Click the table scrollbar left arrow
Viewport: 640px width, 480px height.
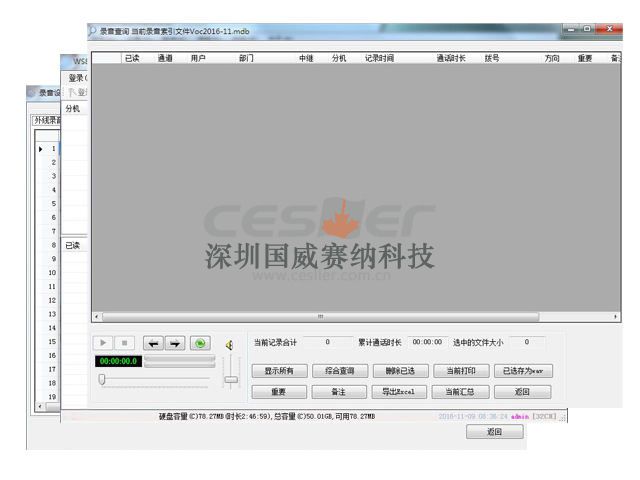97,317
